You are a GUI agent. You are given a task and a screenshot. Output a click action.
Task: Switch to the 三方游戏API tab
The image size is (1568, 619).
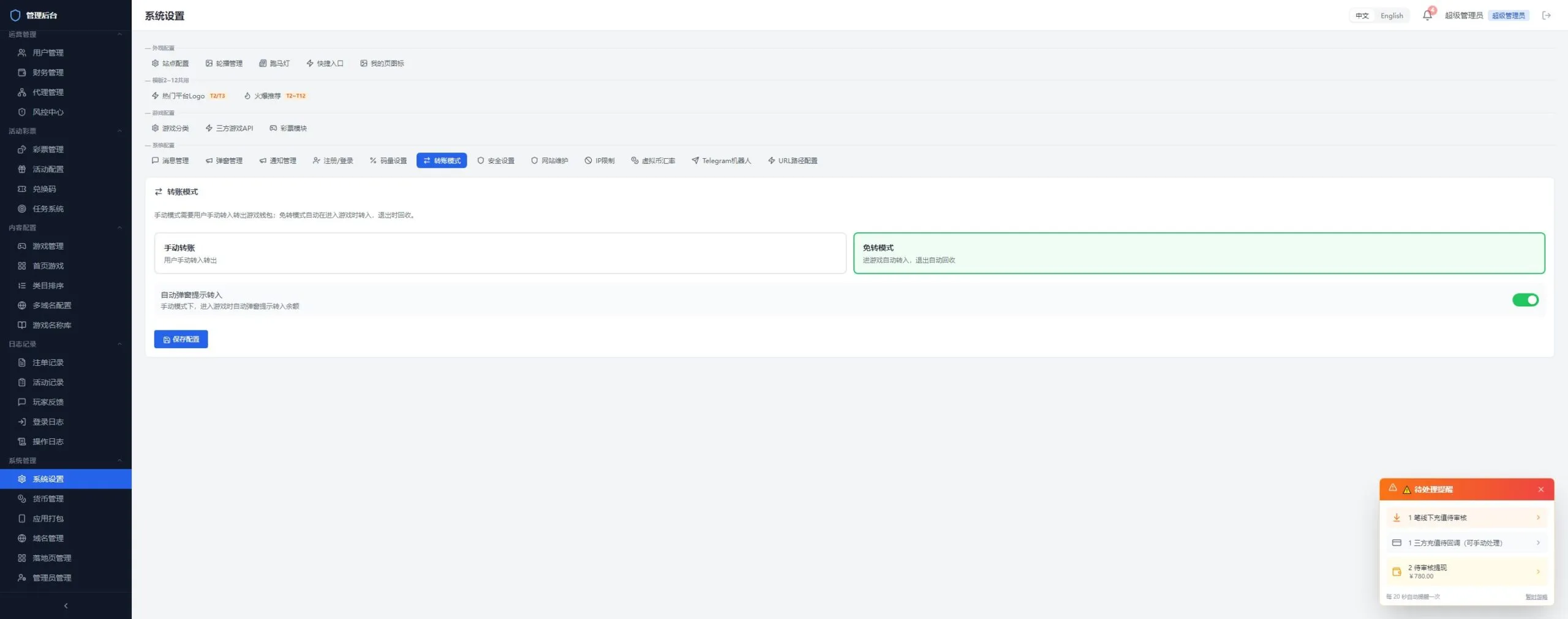click(x=229, y=128)
